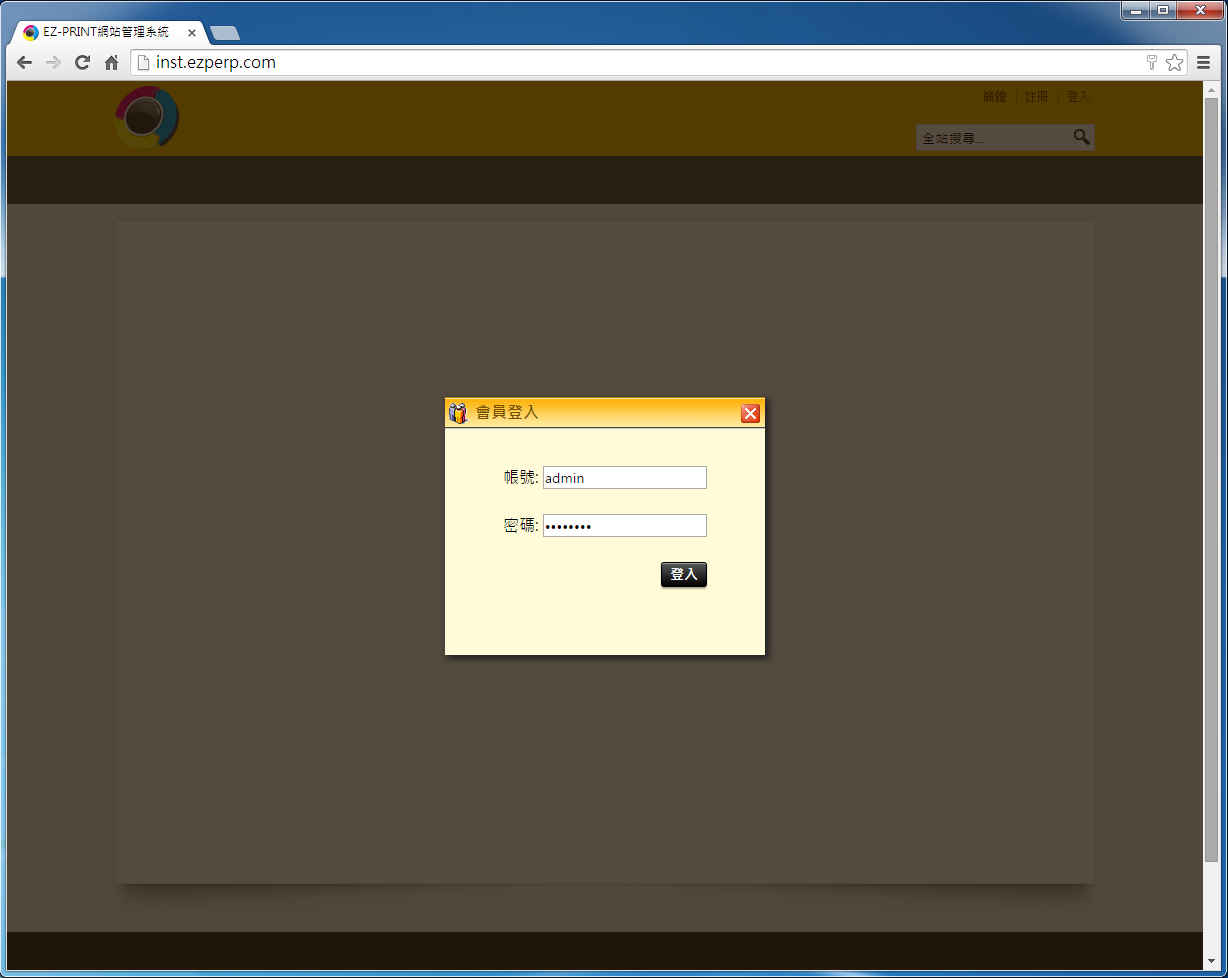Close the 會員登入 dialog

750,413
